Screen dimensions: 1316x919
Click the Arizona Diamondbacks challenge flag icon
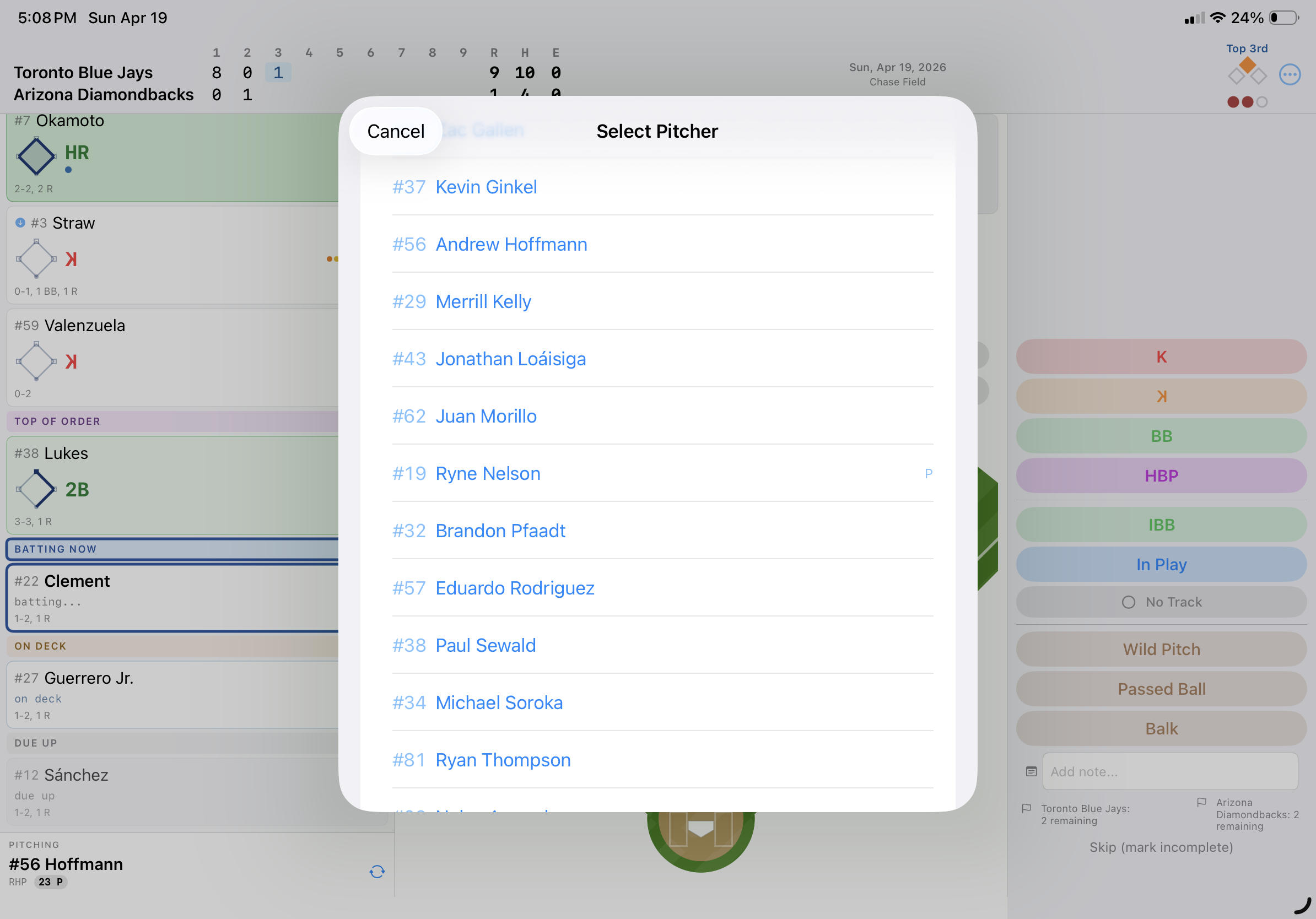[x=1202, y=802]
